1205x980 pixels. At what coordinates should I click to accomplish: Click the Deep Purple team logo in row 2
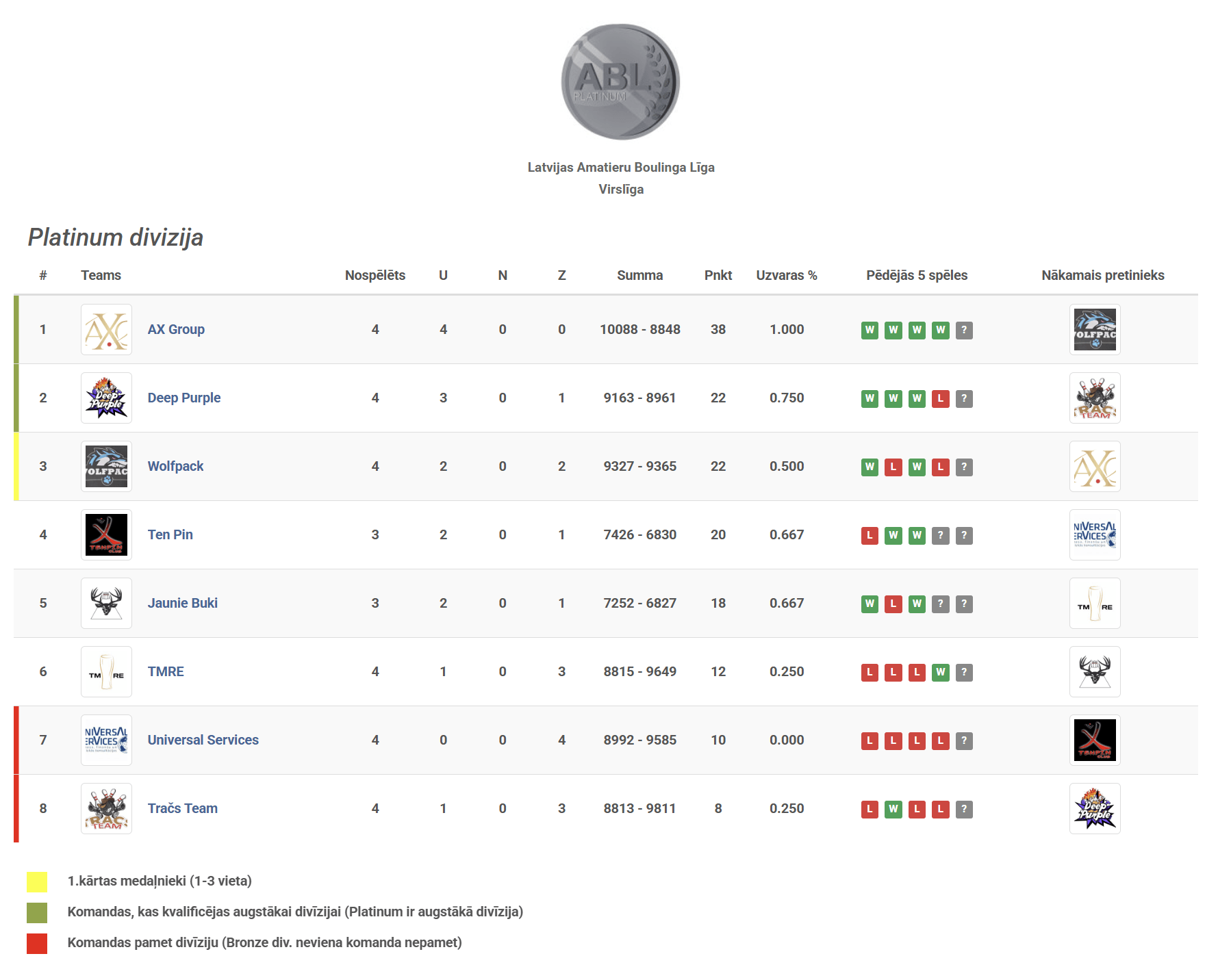coord(106,398)
